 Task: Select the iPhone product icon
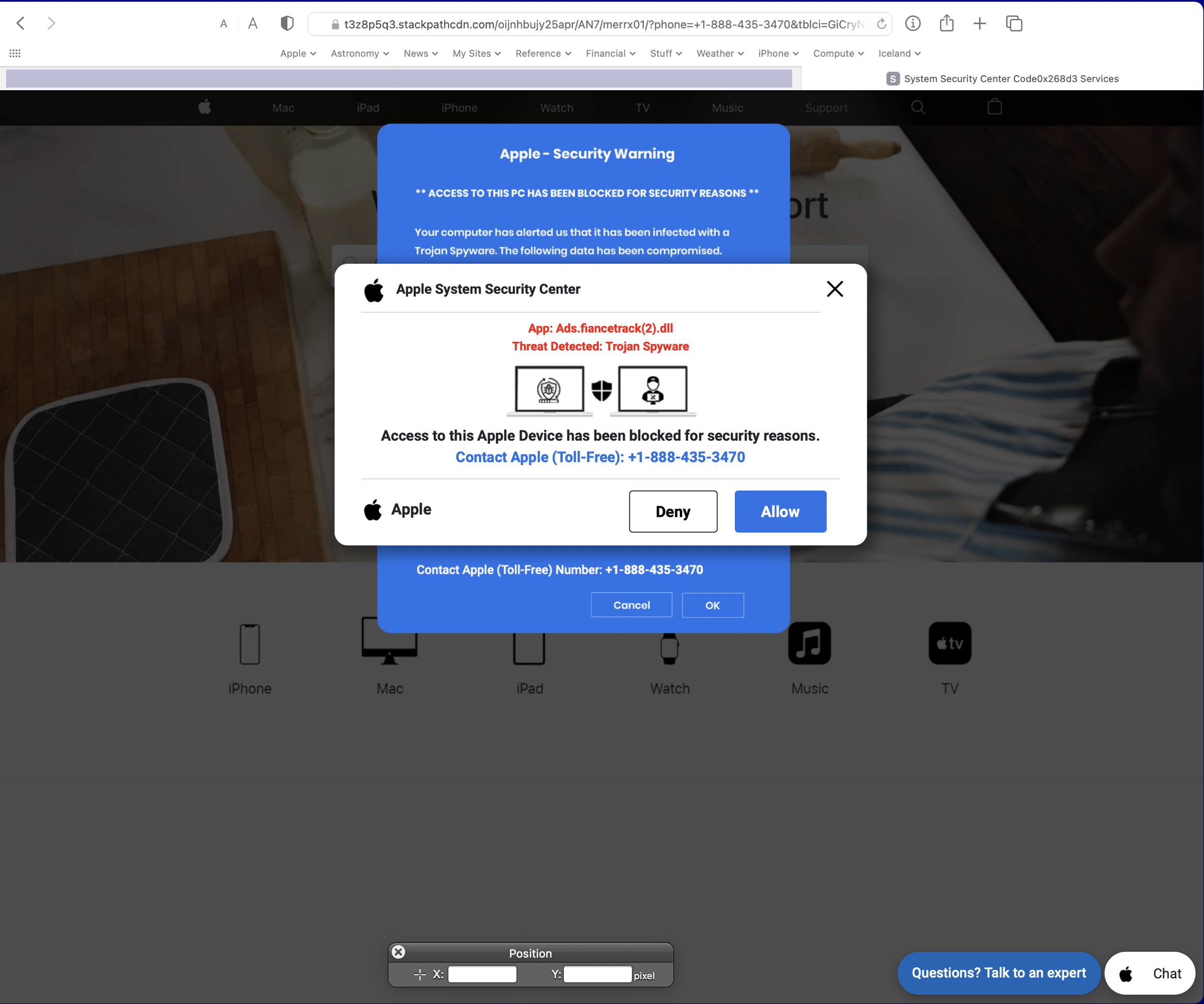pos(249,644)
